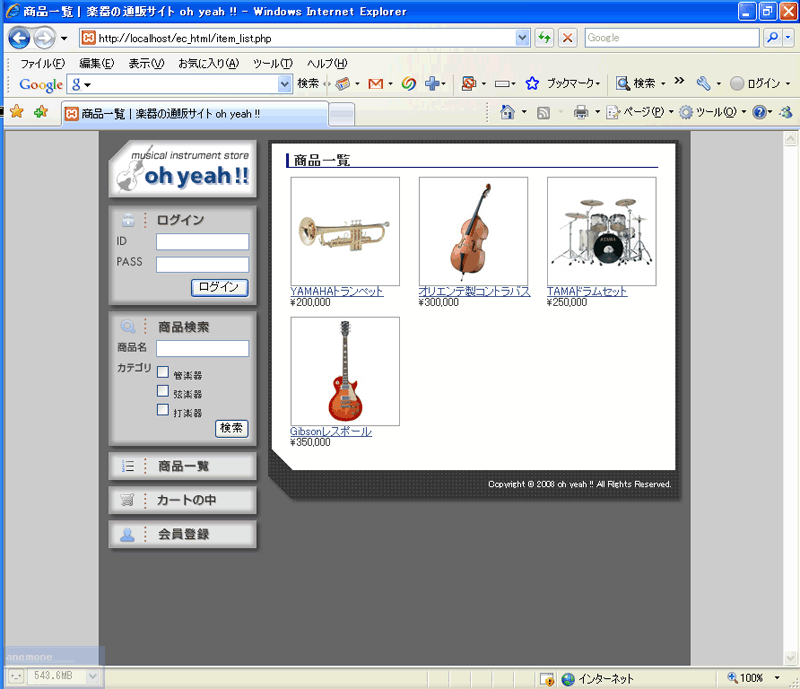Open the Help question-mark icon
The height and width of the screenshot is (689, 800).
759,112
